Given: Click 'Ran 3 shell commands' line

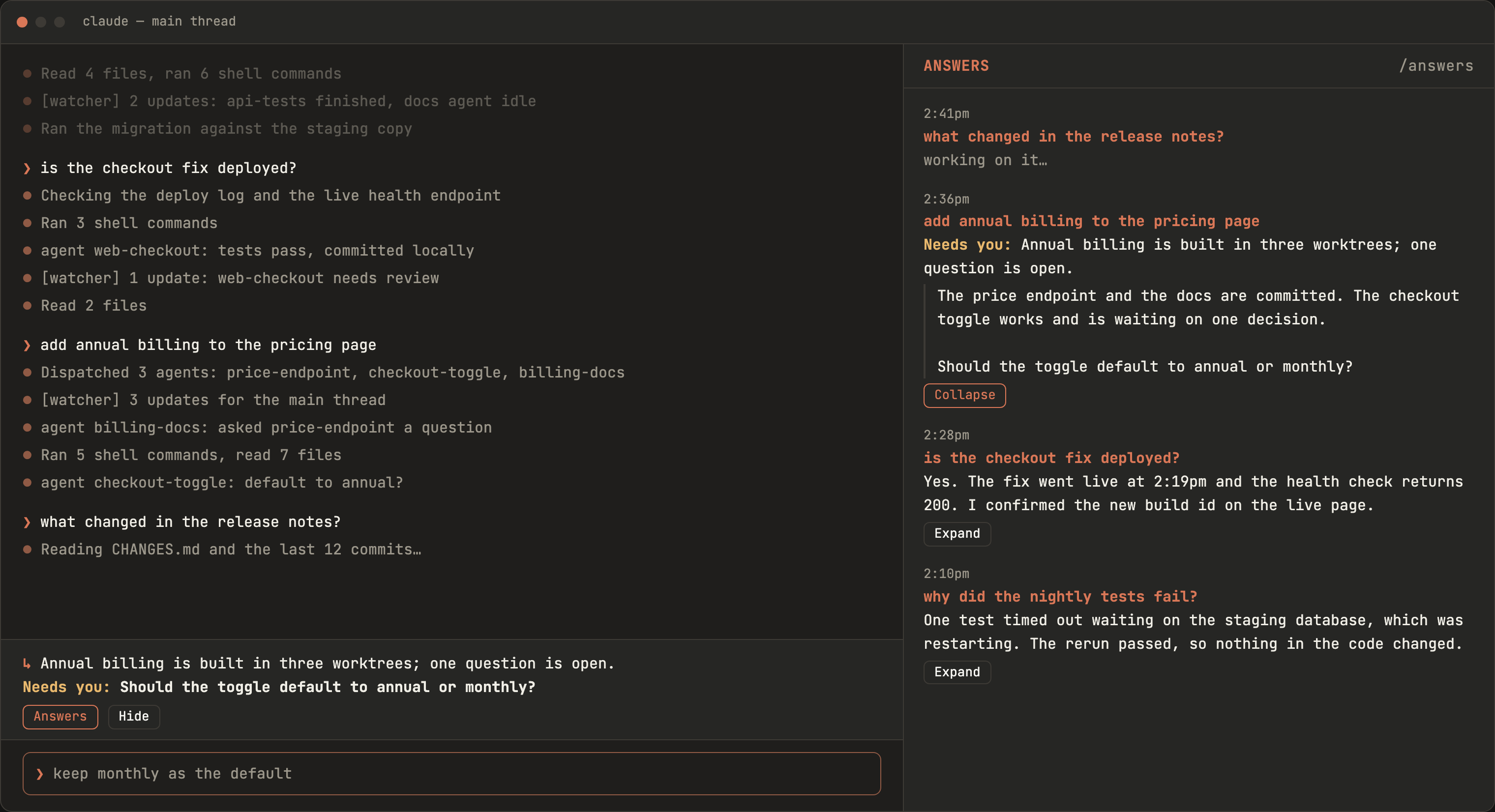Looking at the screenshot, I should [x=129, y=223].
